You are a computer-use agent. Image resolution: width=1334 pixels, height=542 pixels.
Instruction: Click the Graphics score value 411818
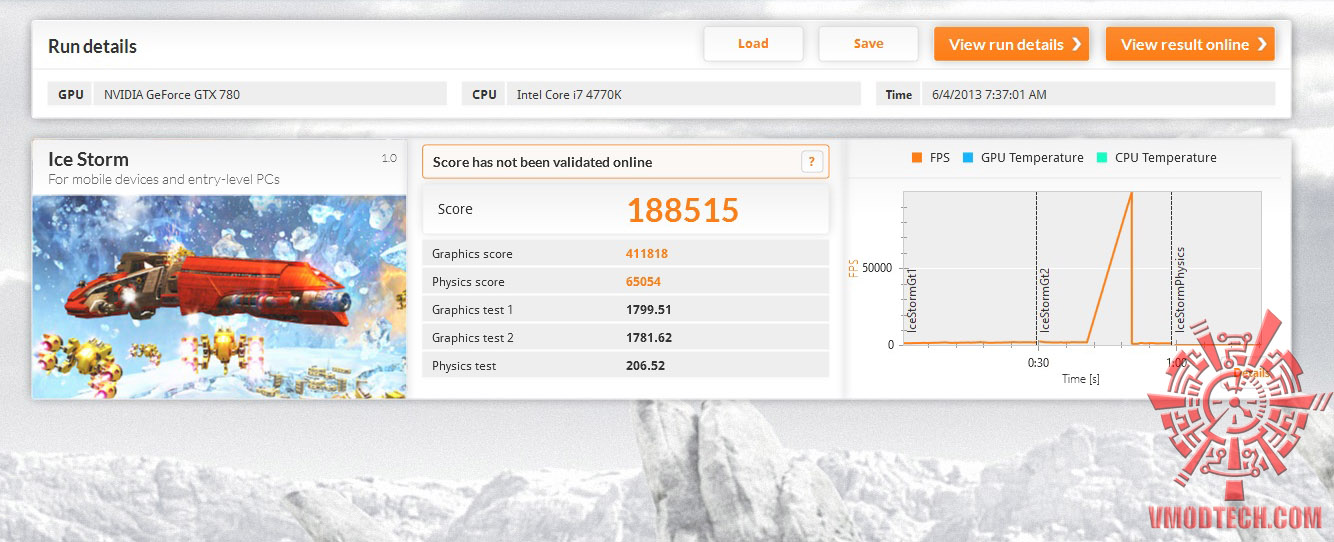647,254
